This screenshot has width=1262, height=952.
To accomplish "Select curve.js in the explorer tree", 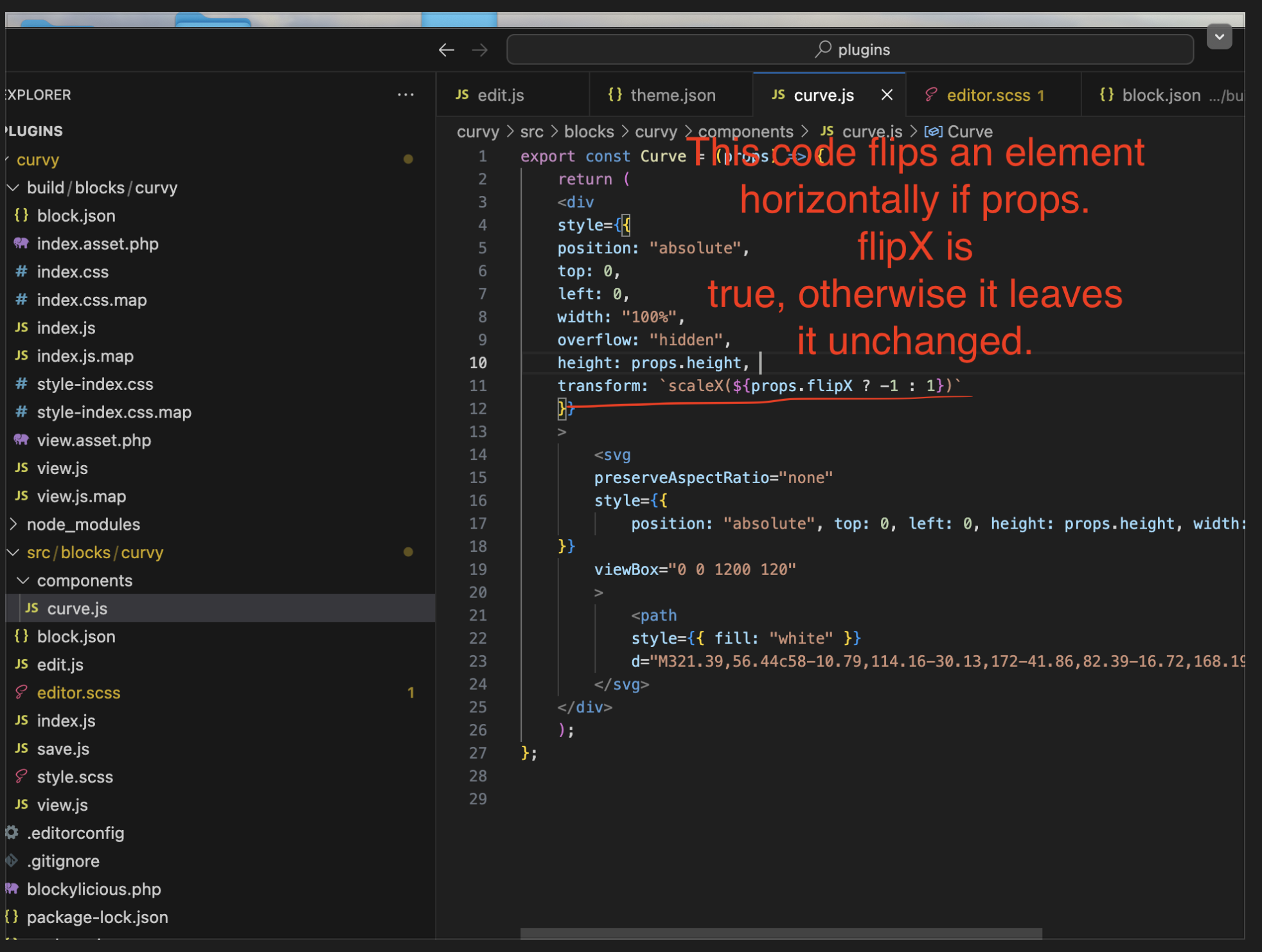I will tap(221, 608).
